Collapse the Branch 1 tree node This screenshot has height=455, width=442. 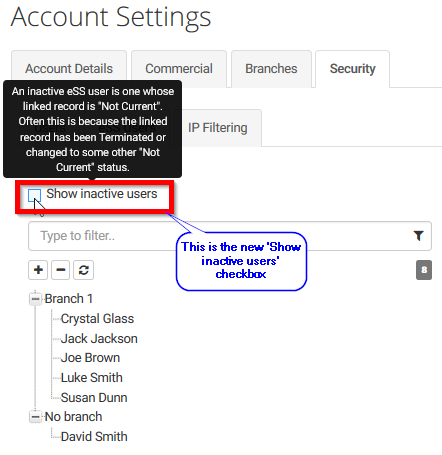tap(35, 299)
